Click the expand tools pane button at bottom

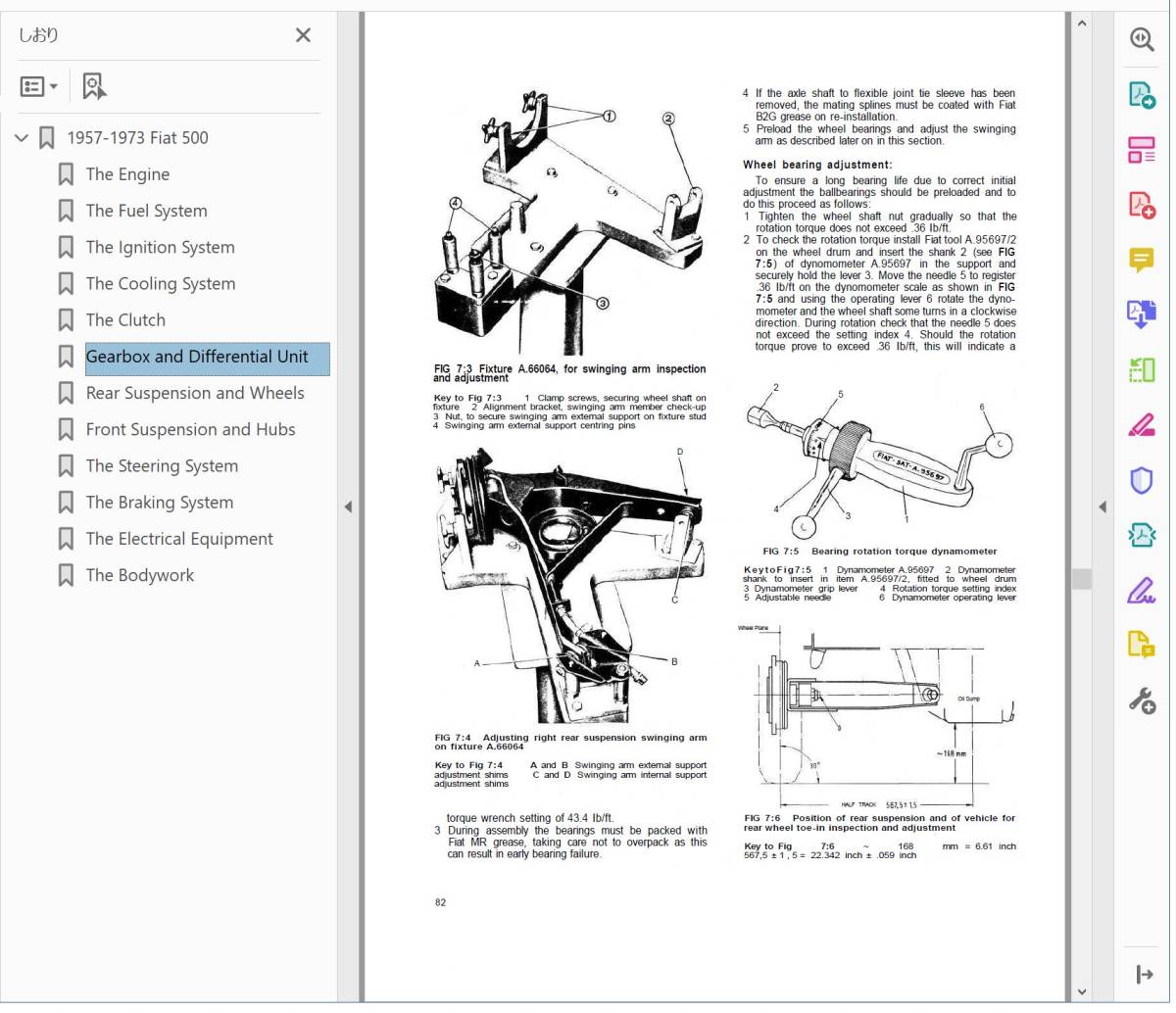(1143, 974)
